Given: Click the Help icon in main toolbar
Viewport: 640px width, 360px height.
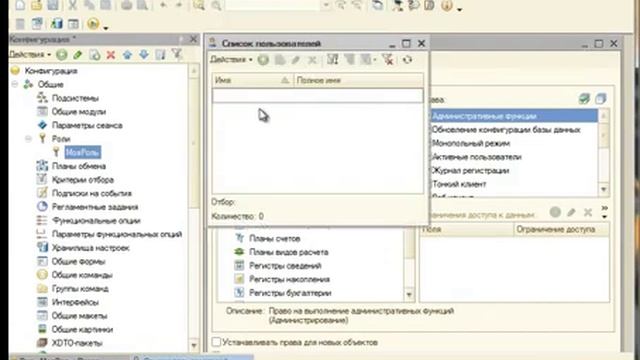Looking at the screenshot, I should tap(447, 6).
